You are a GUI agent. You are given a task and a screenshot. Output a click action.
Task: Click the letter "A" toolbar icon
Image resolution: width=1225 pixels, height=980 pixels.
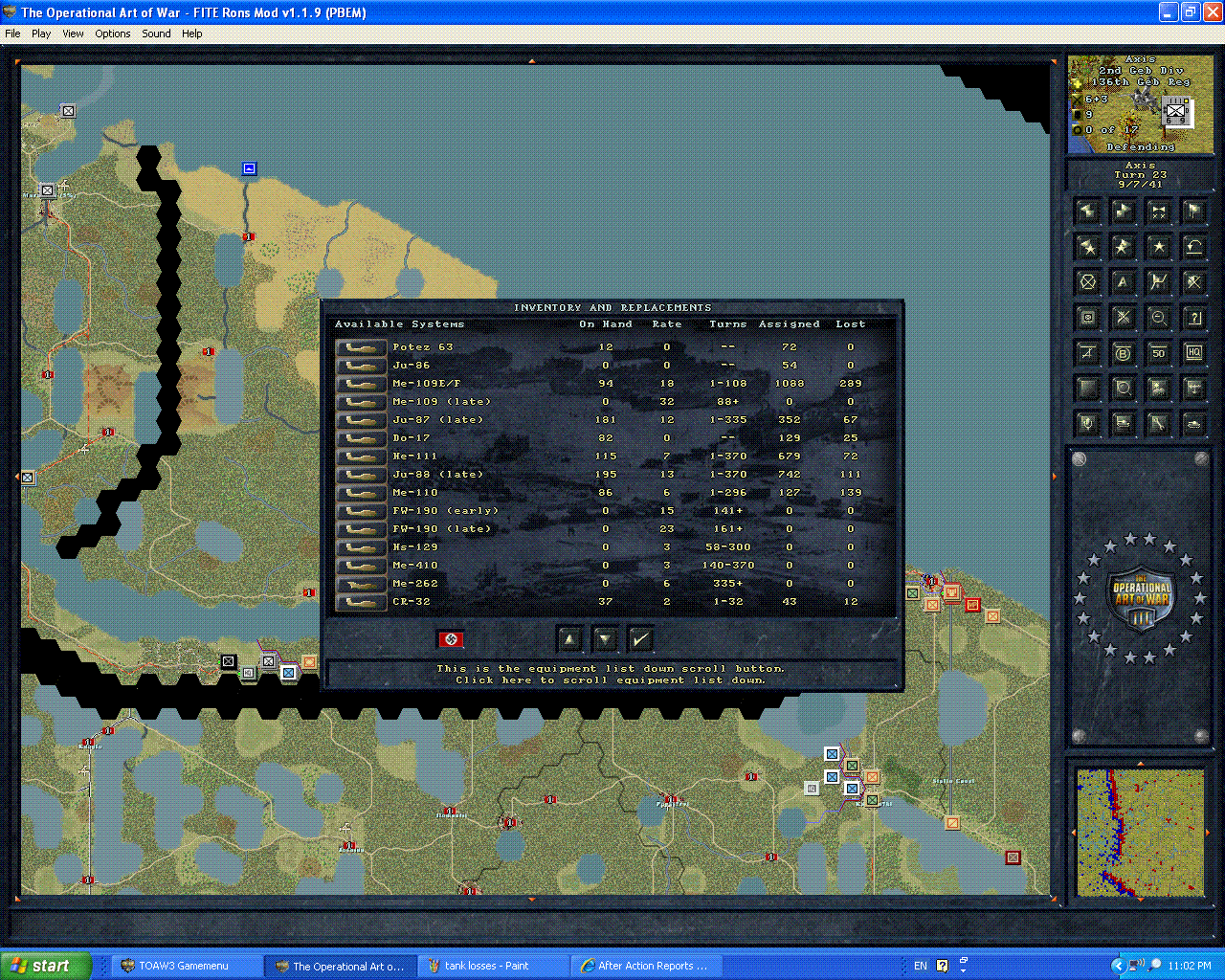pyautogui.click(x=1123, y=281)
